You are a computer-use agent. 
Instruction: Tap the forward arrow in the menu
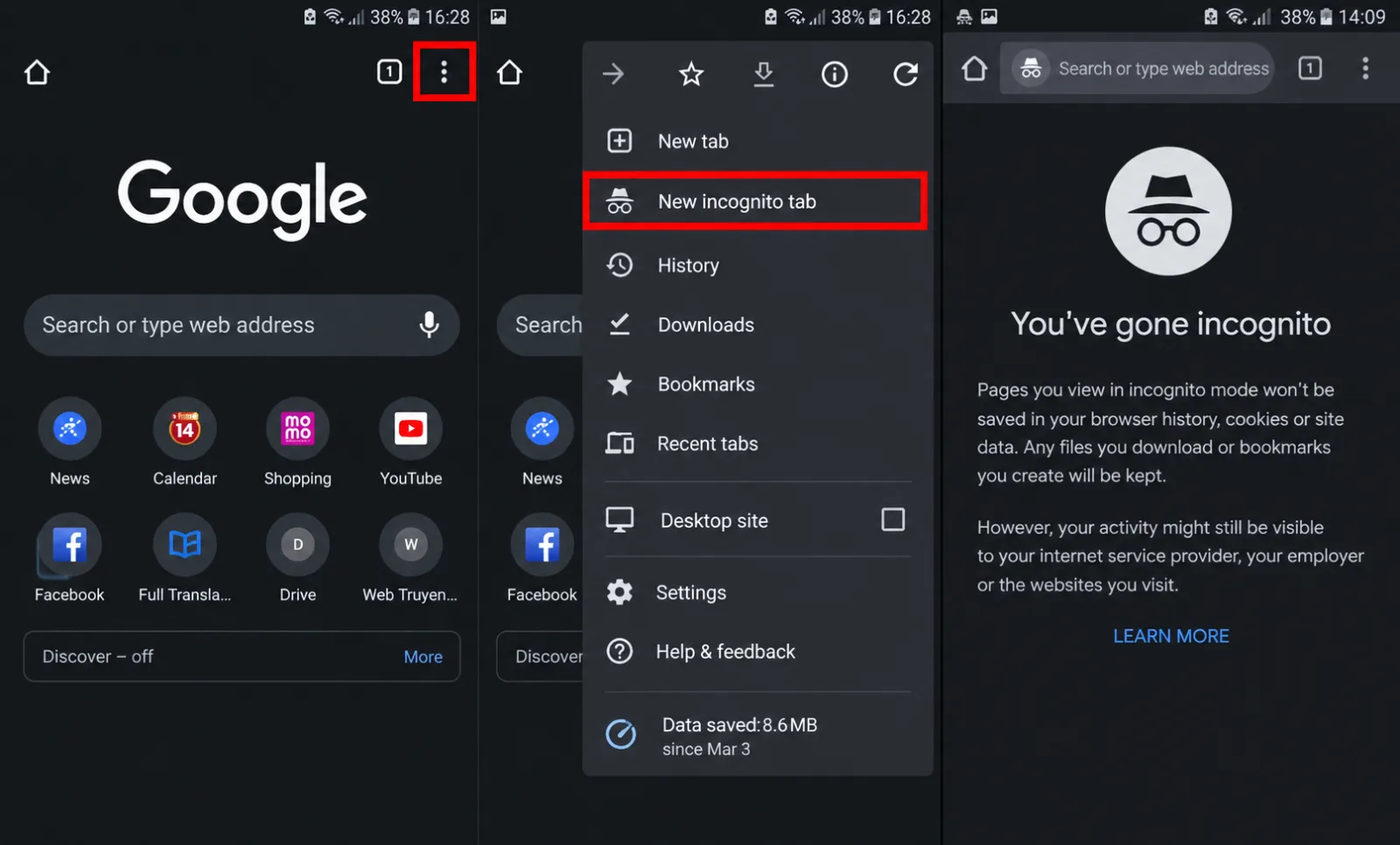[x=613, y=74]
